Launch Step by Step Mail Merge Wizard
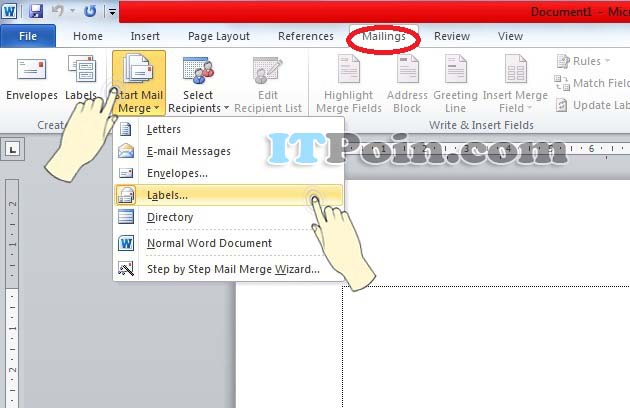This screenshot has width=630, height=408. 229,269
